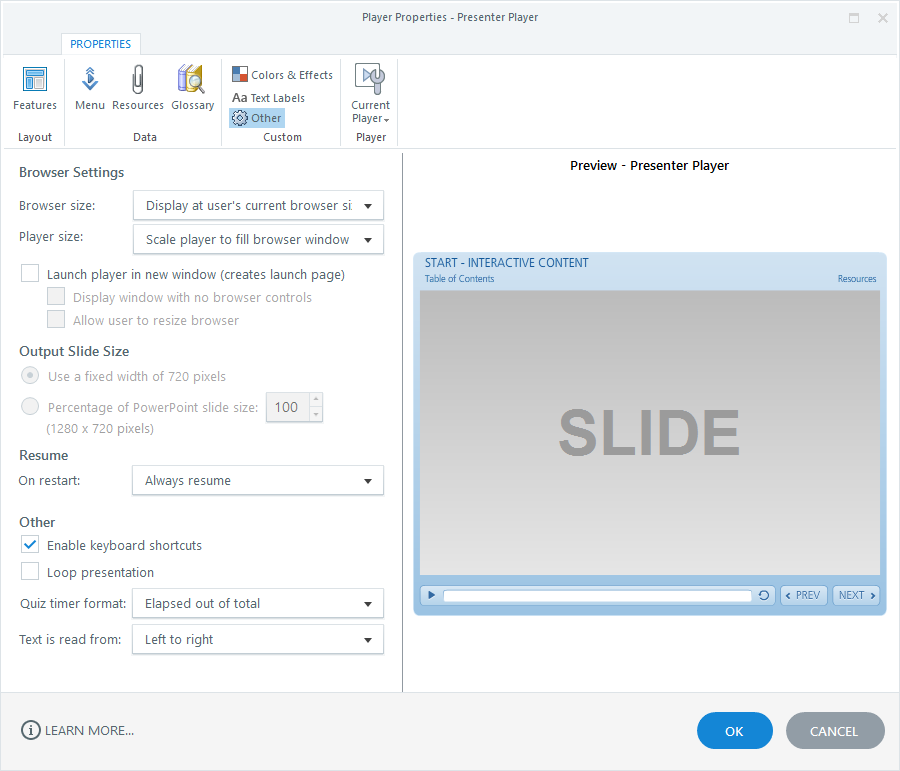
Task: Open the Menu data icon
Action: click(x=90, y=88)
